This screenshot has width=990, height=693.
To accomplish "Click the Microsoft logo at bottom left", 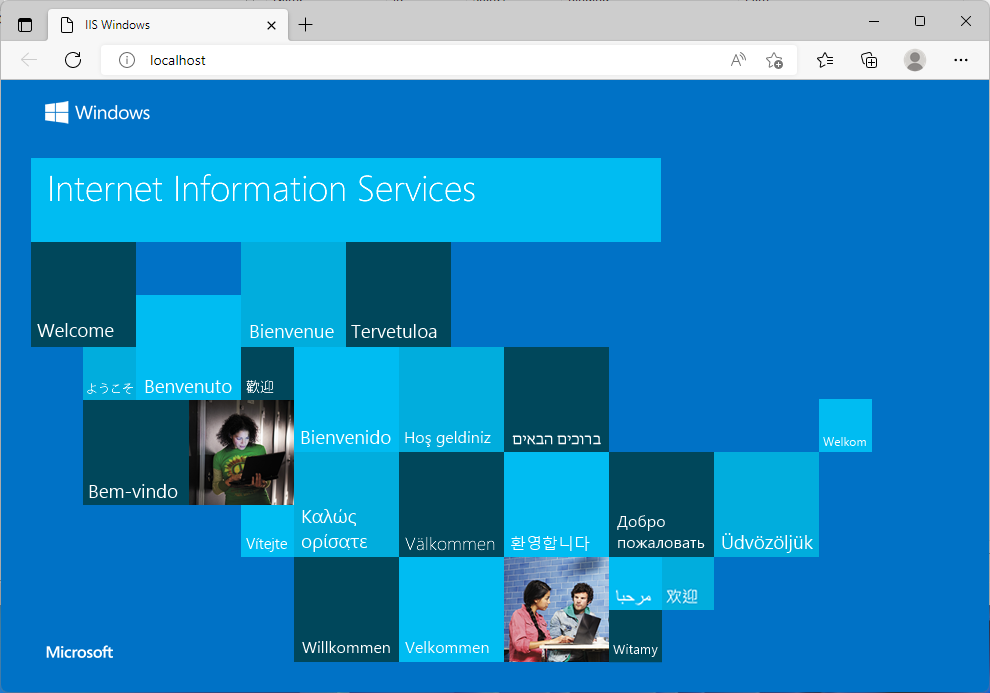I will click(80, 652).
